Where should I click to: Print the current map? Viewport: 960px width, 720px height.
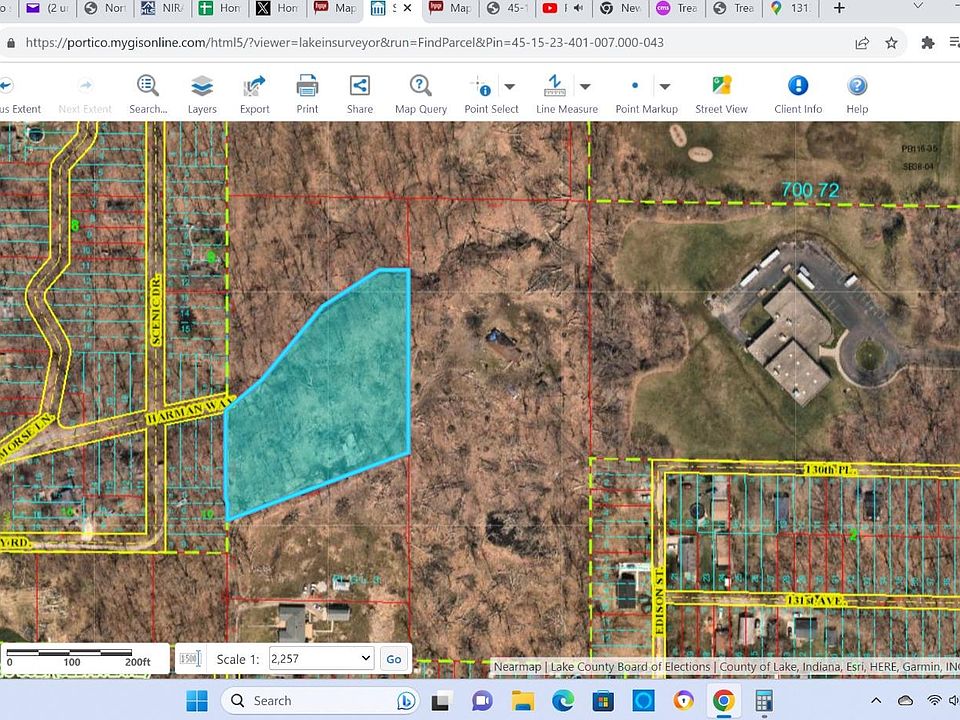307,87
